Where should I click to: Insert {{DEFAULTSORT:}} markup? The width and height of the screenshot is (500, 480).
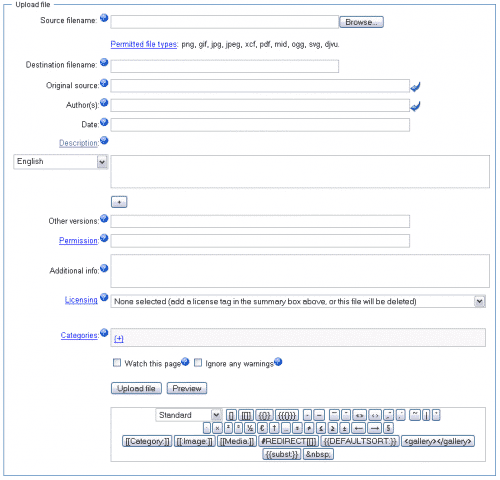pos(360,441)
